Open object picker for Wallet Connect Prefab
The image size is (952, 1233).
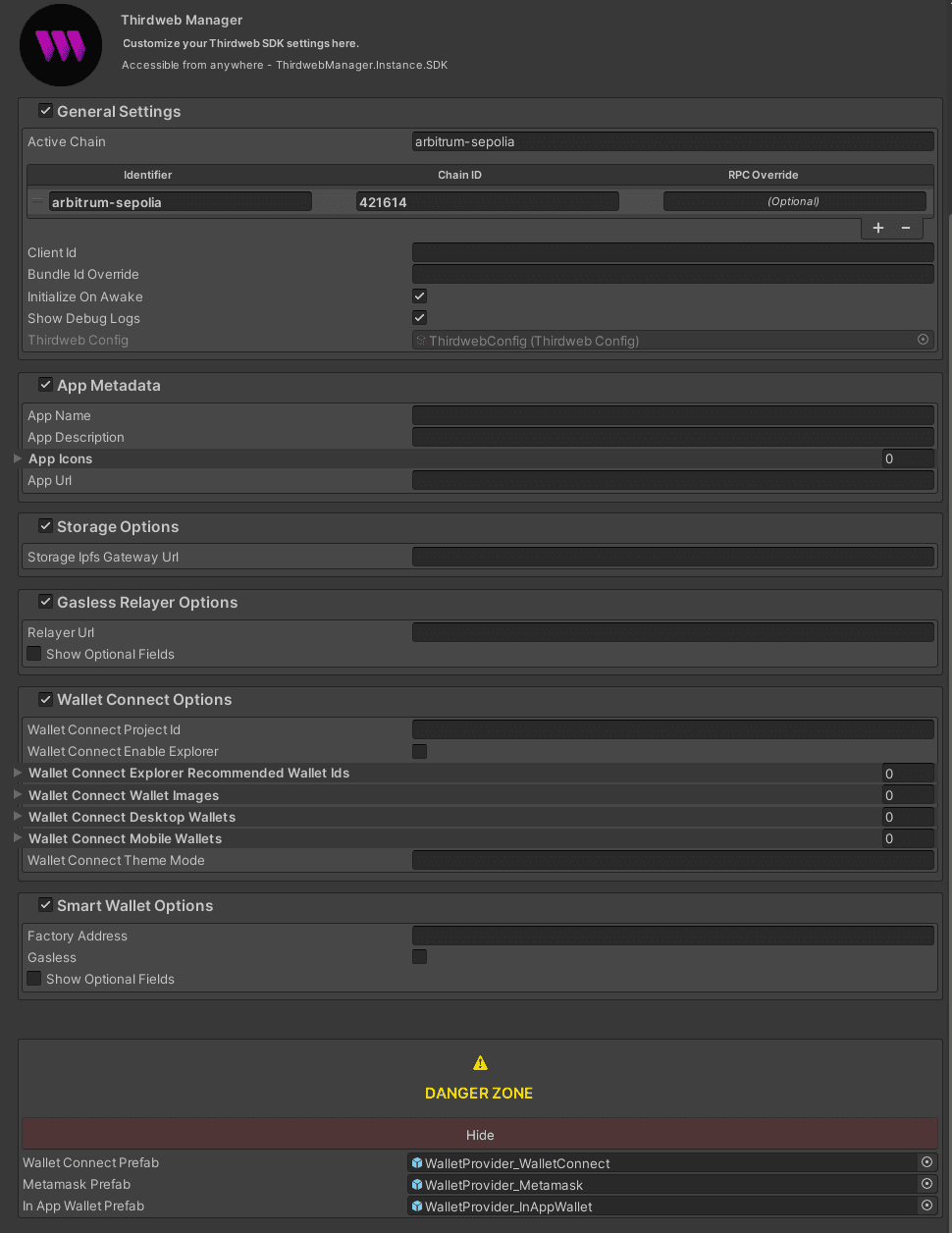[x=926, y=1162]
